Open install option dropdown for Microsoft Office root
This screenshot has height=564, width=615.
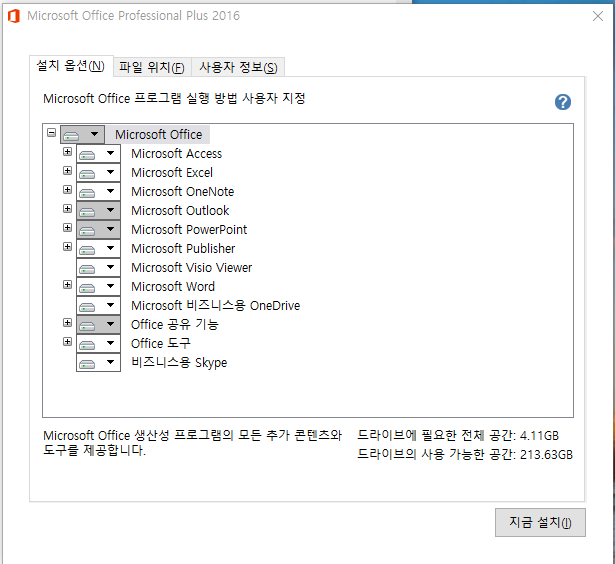click(82, 135)
